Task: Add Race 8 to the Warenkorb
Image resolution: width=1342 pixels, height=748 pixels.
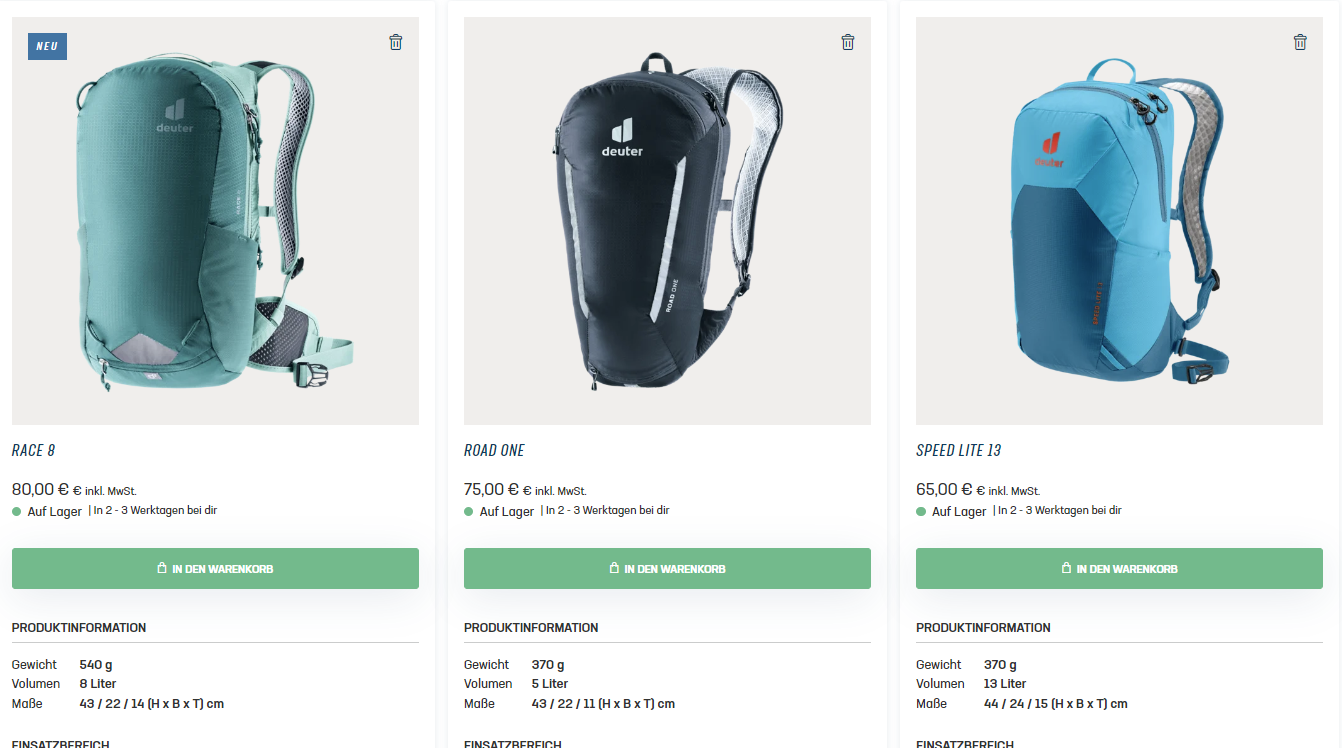Action: tap(215, 568)
